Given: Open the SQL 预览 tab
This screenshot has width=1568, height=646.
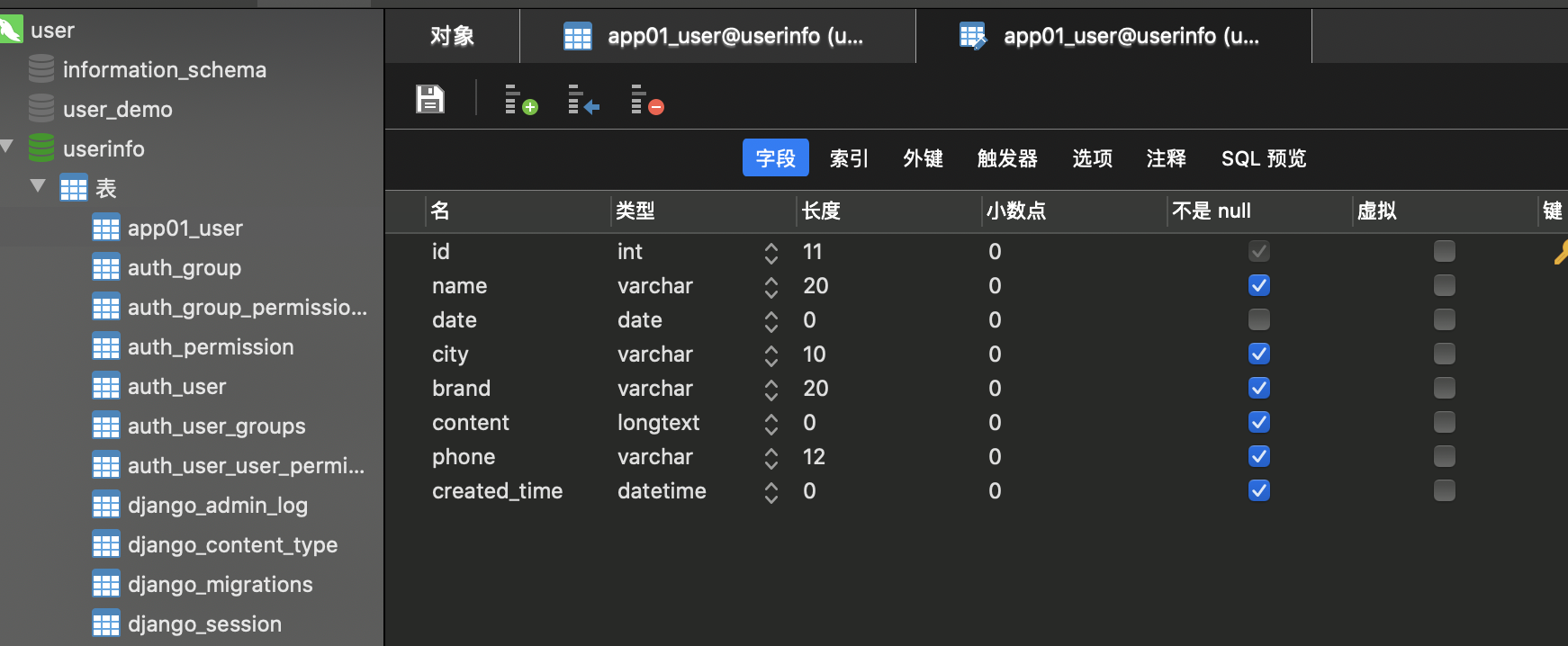Looking at the screenshot, I should coord(1263,158).
